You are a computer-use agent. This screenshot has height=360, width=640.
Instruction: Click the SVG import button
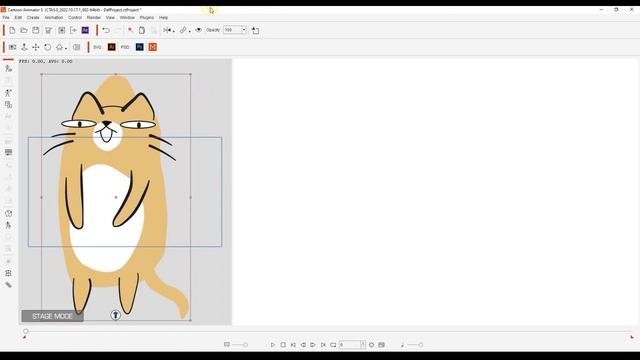(x=97, y=47)
